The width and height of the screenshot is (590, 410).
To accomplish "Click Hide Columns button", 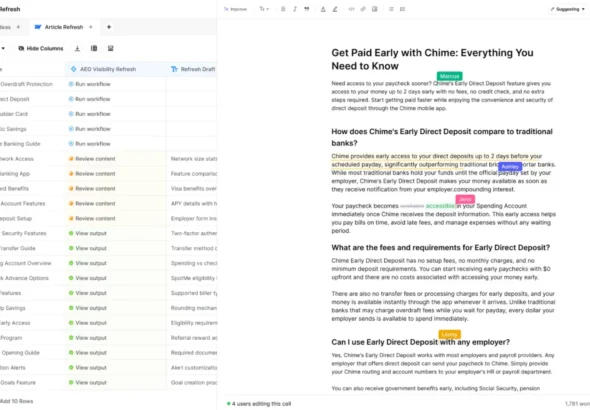I will click(x=41, y=48).
